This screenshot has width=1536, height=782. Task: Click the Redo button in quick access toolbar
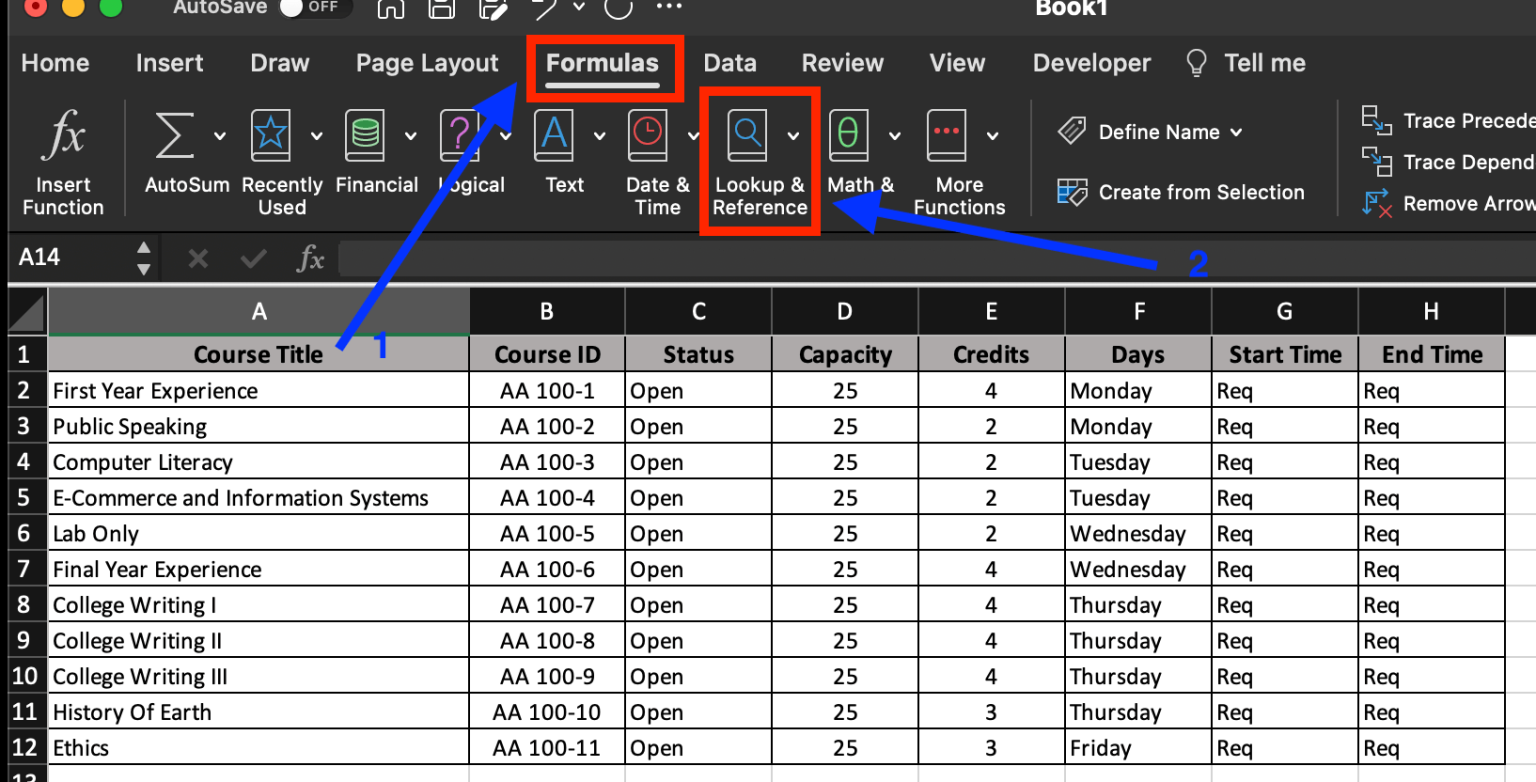(617, 8)
